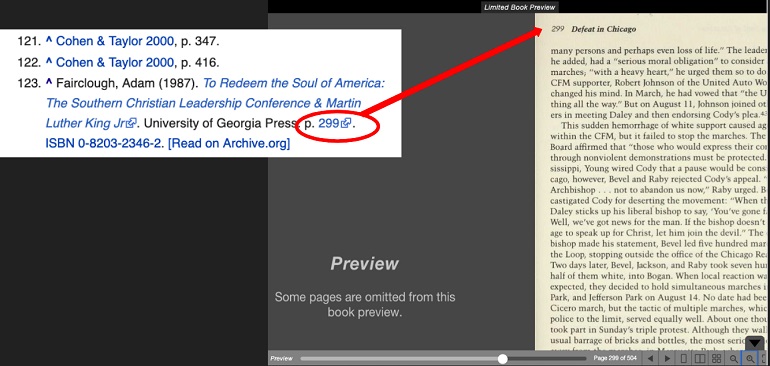
Task: Click the Page 299 of 504 indicator
Action: [x=615, y=359]
